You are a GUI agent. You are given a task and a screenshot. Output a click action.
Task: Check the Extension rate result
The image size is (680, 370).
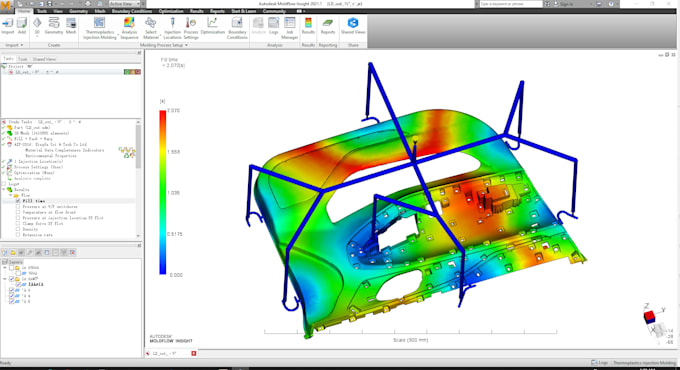coord(18,235)
